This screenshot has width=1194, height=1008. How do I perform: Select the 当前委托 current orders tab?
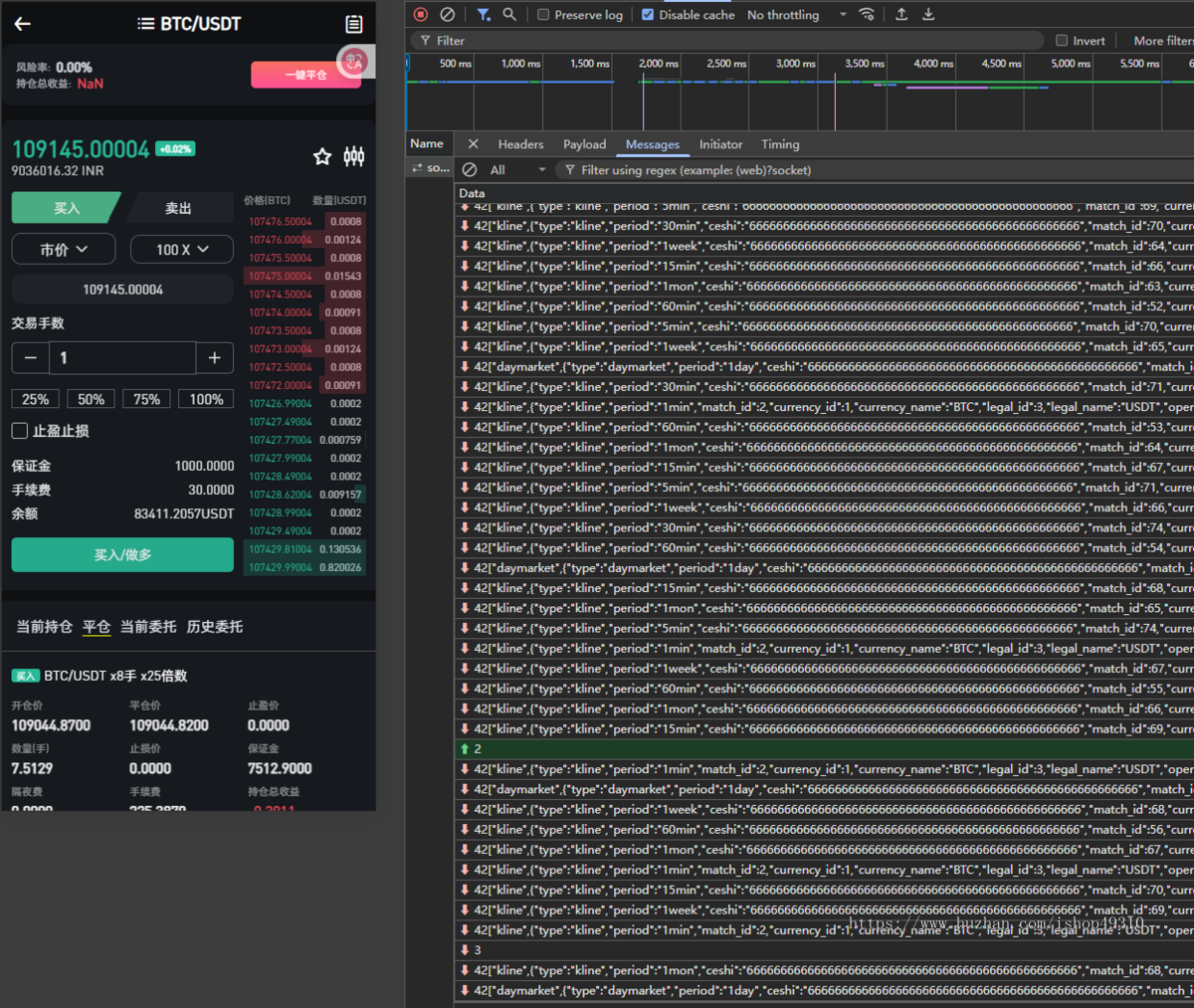(x=148, y=627)
